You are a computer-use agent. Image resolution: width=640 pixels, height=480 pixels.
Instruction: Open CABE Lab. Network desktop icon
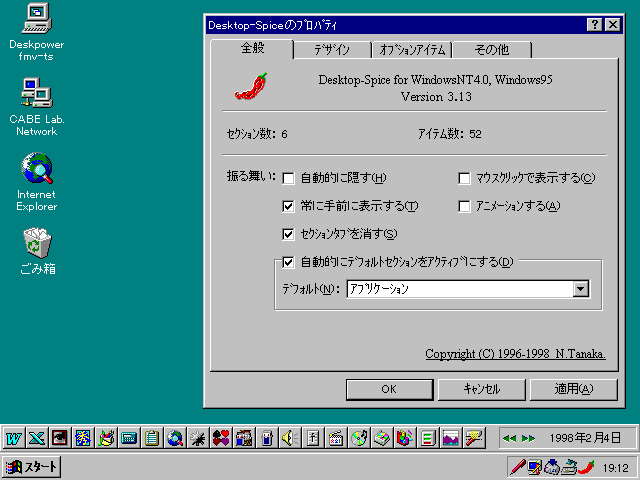pos(37,107)
